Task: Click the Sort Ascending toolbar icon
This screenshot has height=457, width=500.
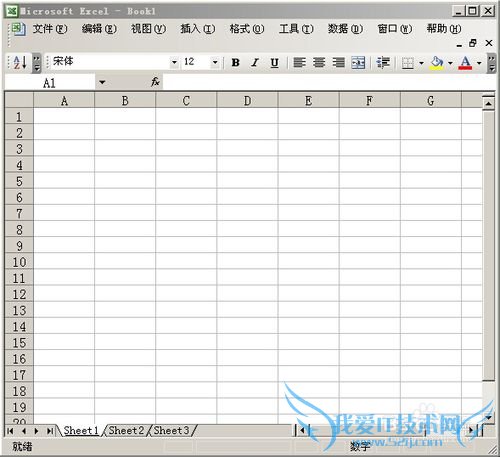Action: (20, 62)
